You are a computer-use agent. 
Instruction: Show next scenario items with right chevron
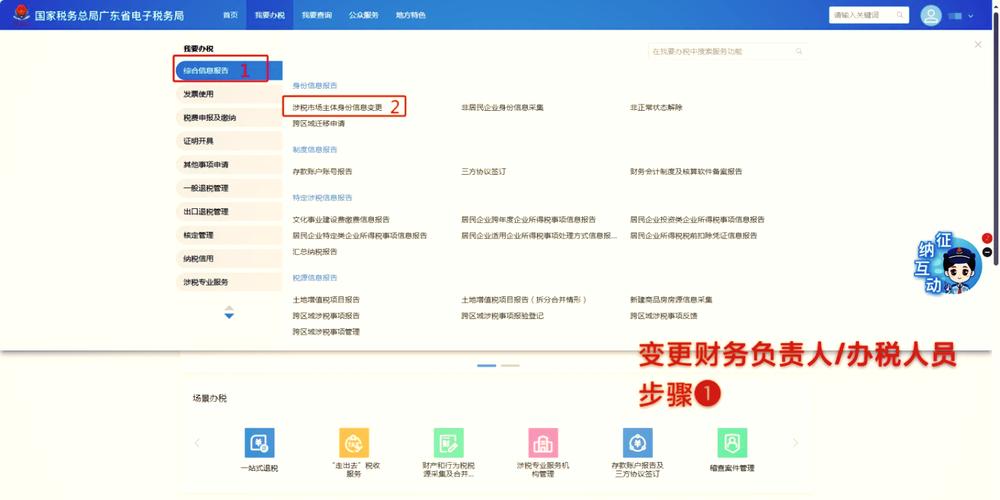click(x=795, y=442)
